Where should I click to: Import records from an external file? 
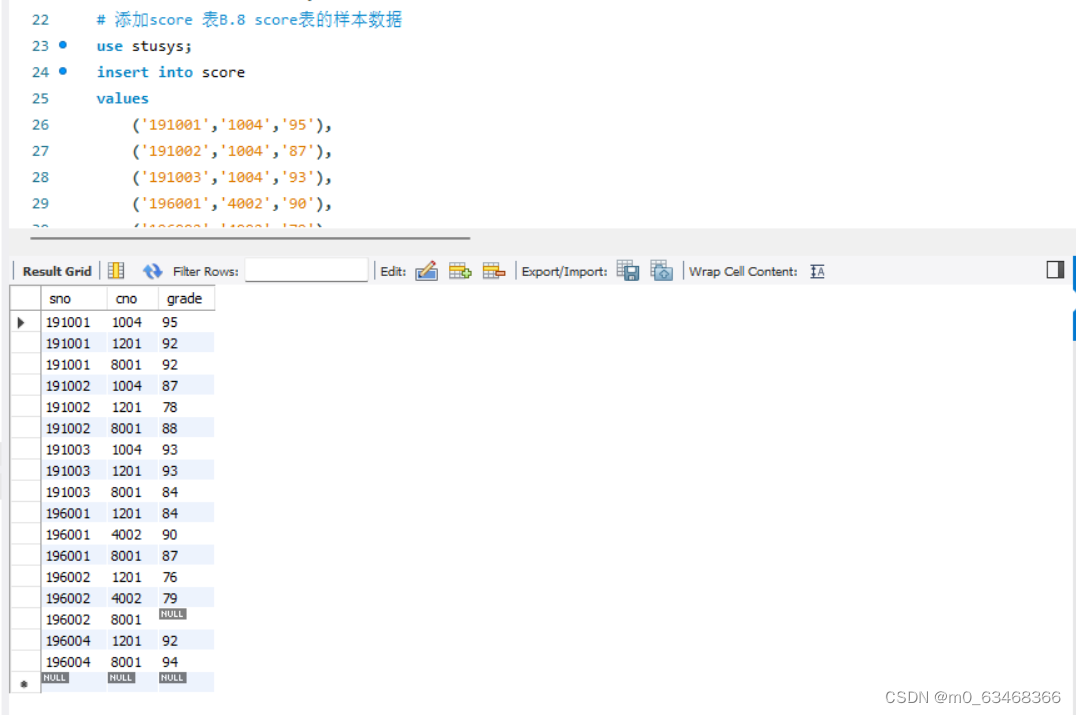[662, 270]
